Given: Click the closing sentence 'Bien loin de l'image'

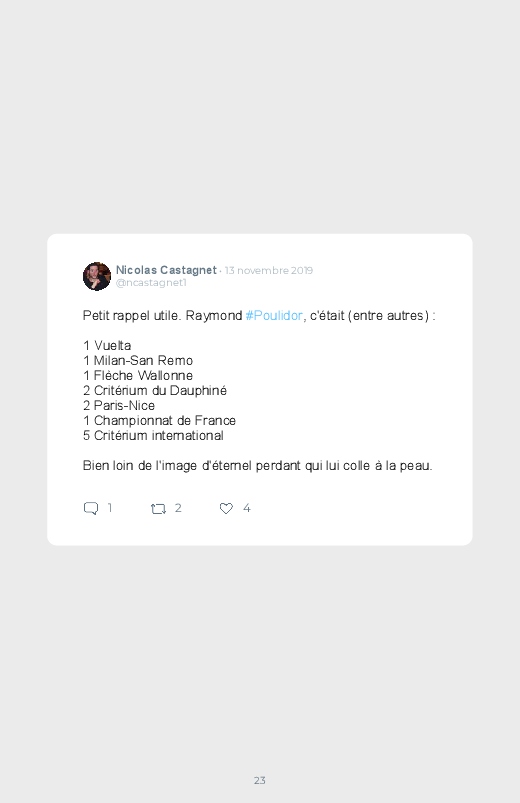Looking at the screenshot, I should pos(258,466).
